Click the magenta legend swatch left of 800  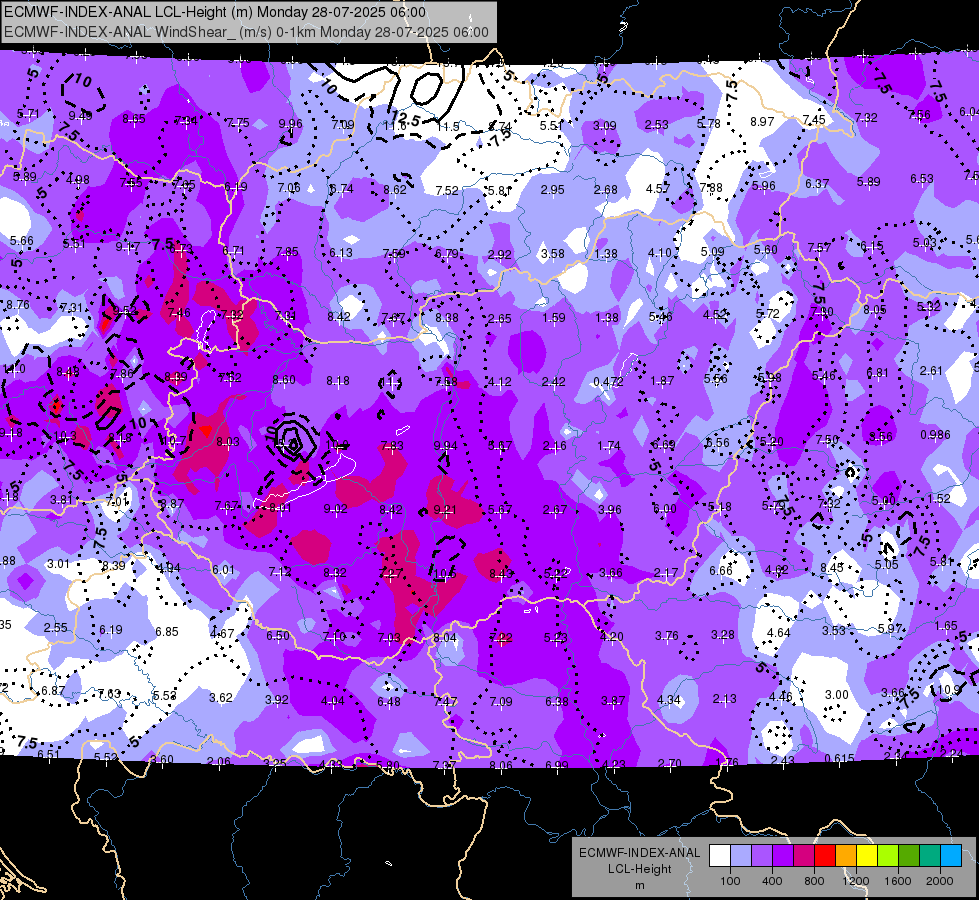tap(804, 856)
